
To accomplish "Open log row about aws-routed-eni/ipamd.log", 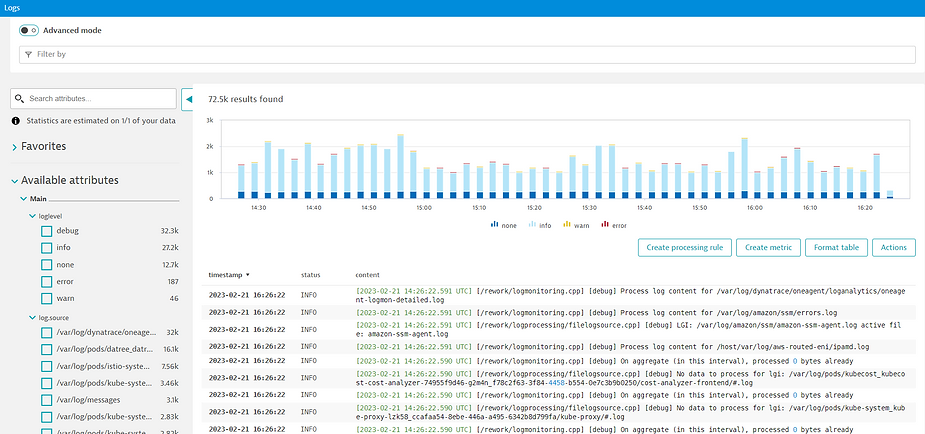I will pos(558,347).
